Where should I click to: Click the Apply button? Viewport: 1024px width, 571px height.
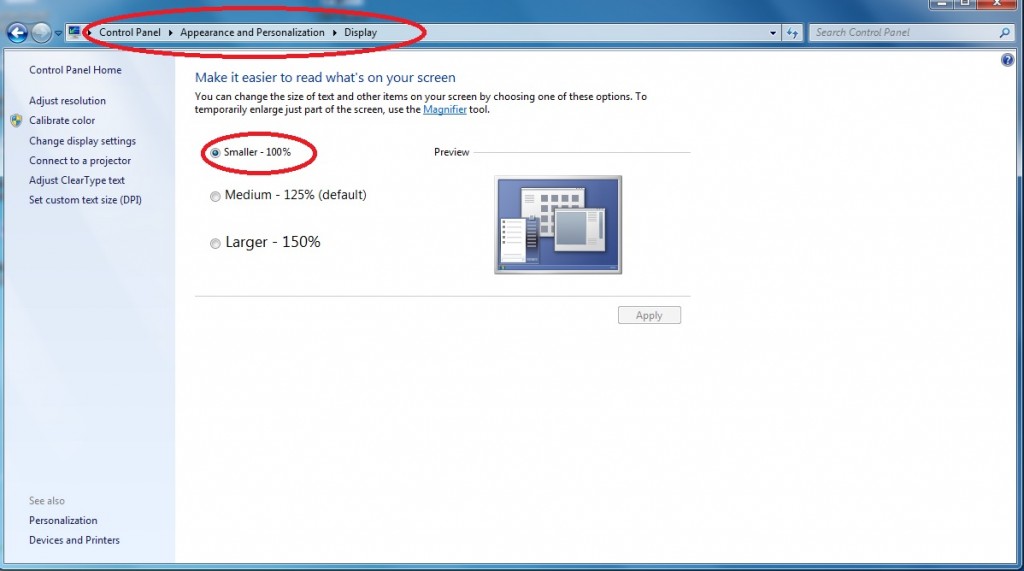(x=649, y=315)
